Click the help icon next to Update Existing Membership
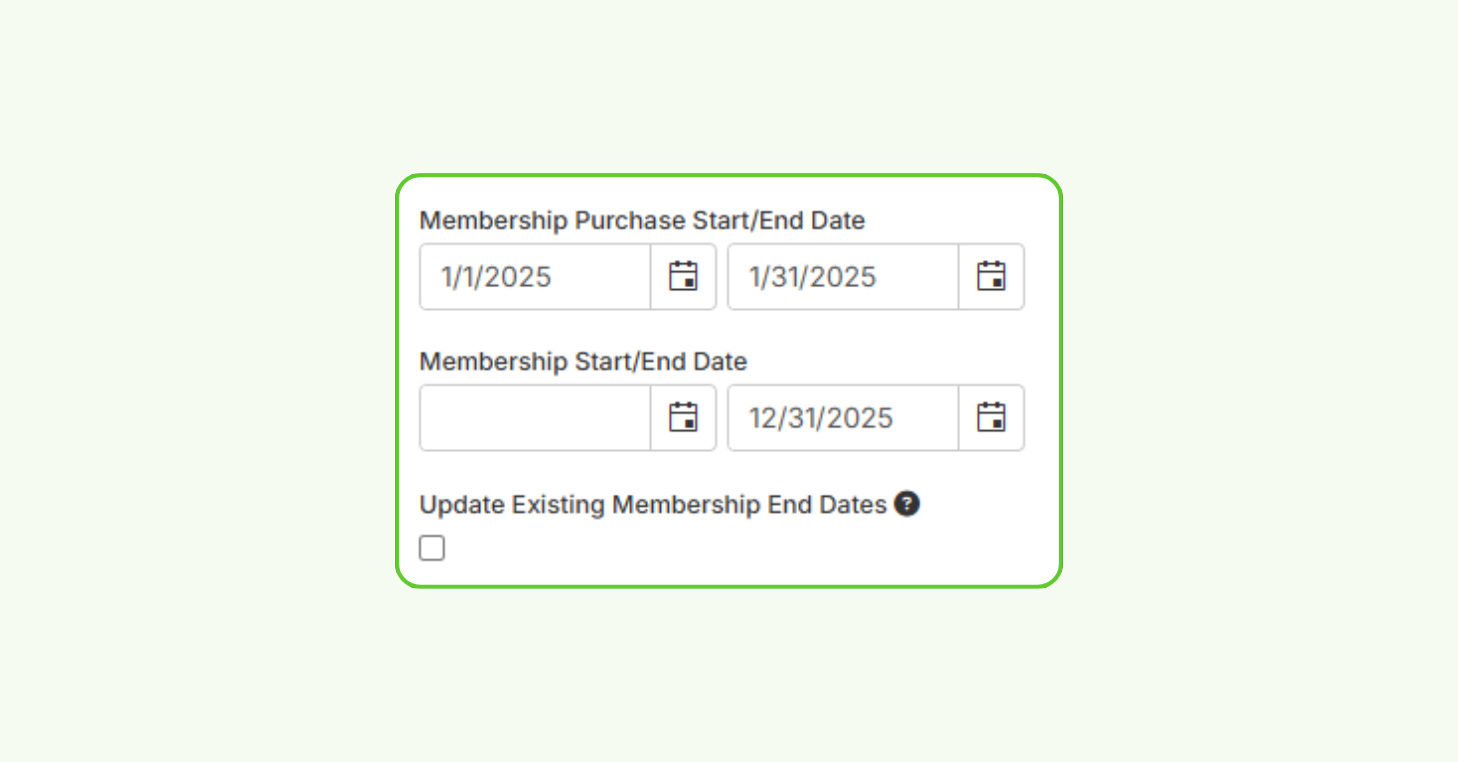This screenshot has height=762, width=1458. point(907,504)
